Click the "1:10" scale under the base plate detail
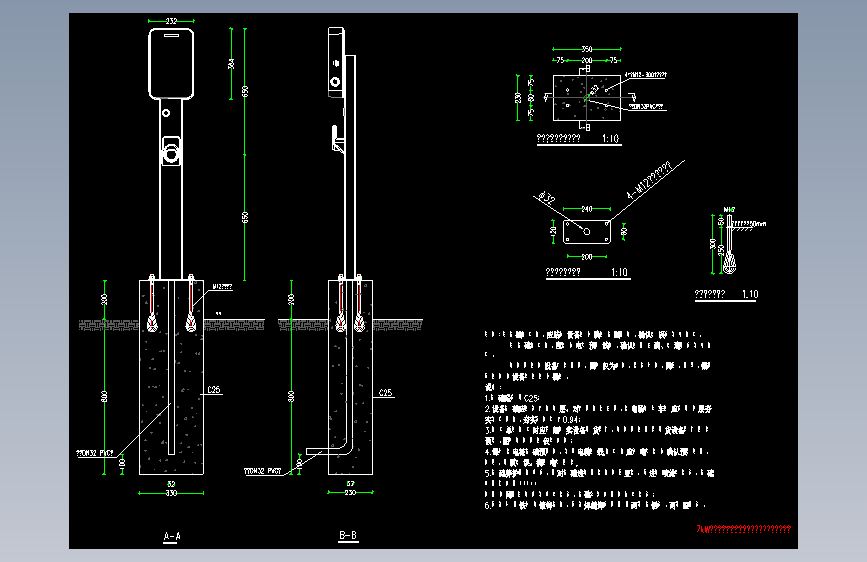The height and width of the screenshot is (562, 867). (619, 272)
